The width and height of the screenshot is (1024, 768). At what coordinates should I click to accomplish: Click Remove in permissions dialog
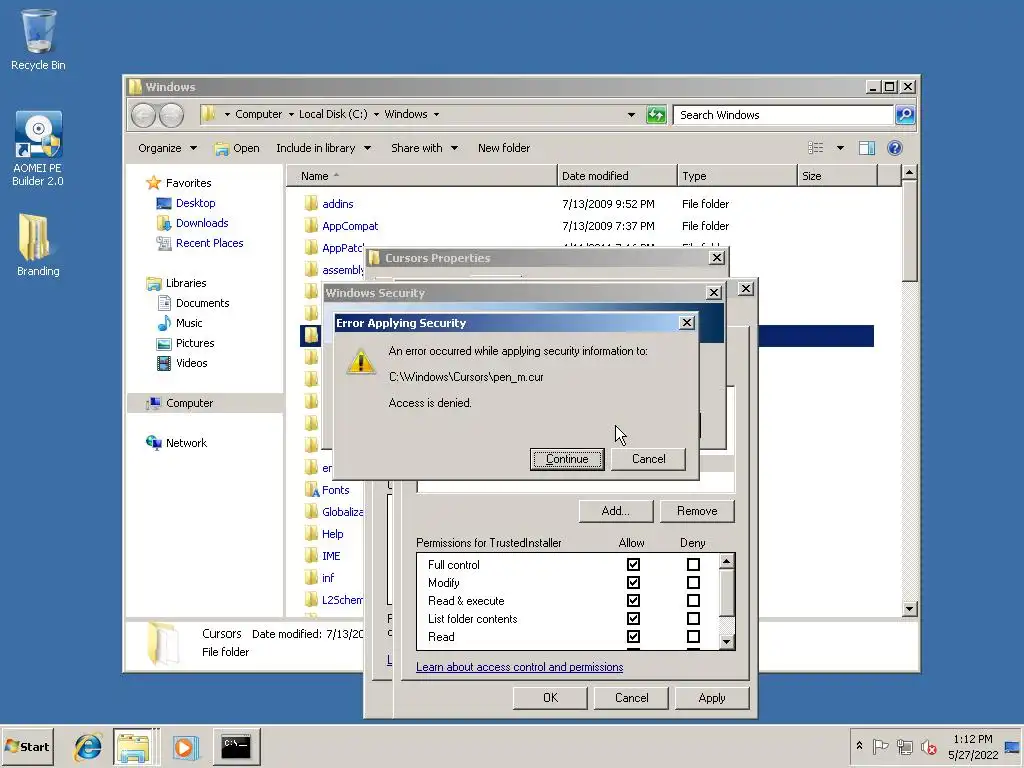coord(697,511)
